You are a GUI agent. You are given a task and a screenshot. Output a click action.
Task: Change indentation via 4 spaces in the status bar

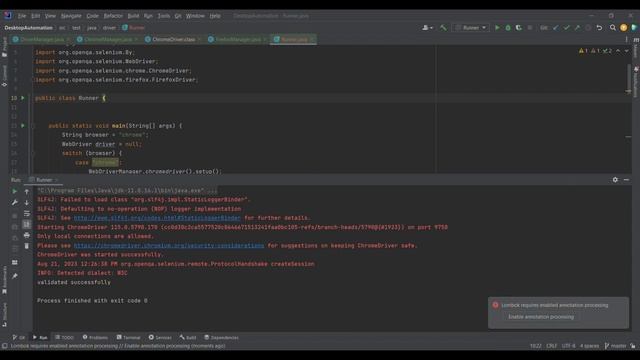[590, 346]
